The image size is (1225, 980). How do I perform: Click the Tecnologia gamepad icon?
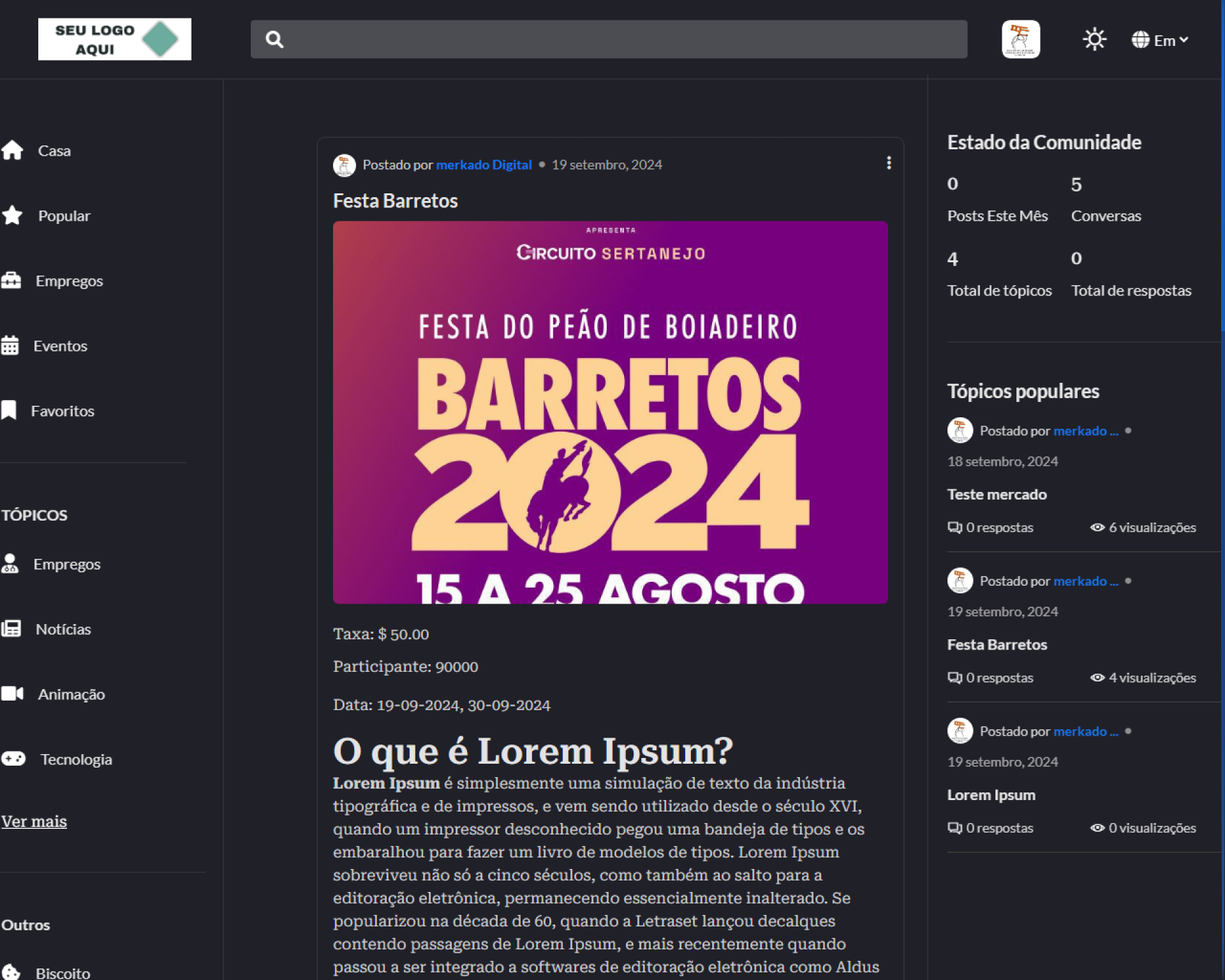[13, 759]
